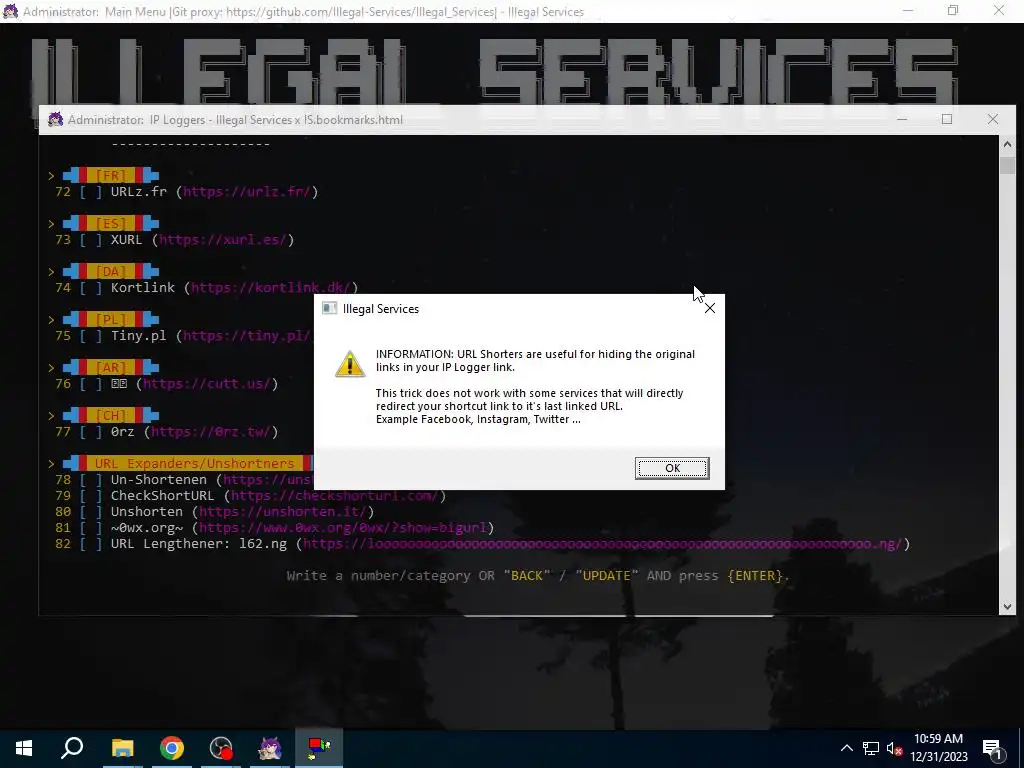Click the [DA] category arrow marker
Image resolution: width=1024 pixels, height=768 pixels.
point(51,271)
